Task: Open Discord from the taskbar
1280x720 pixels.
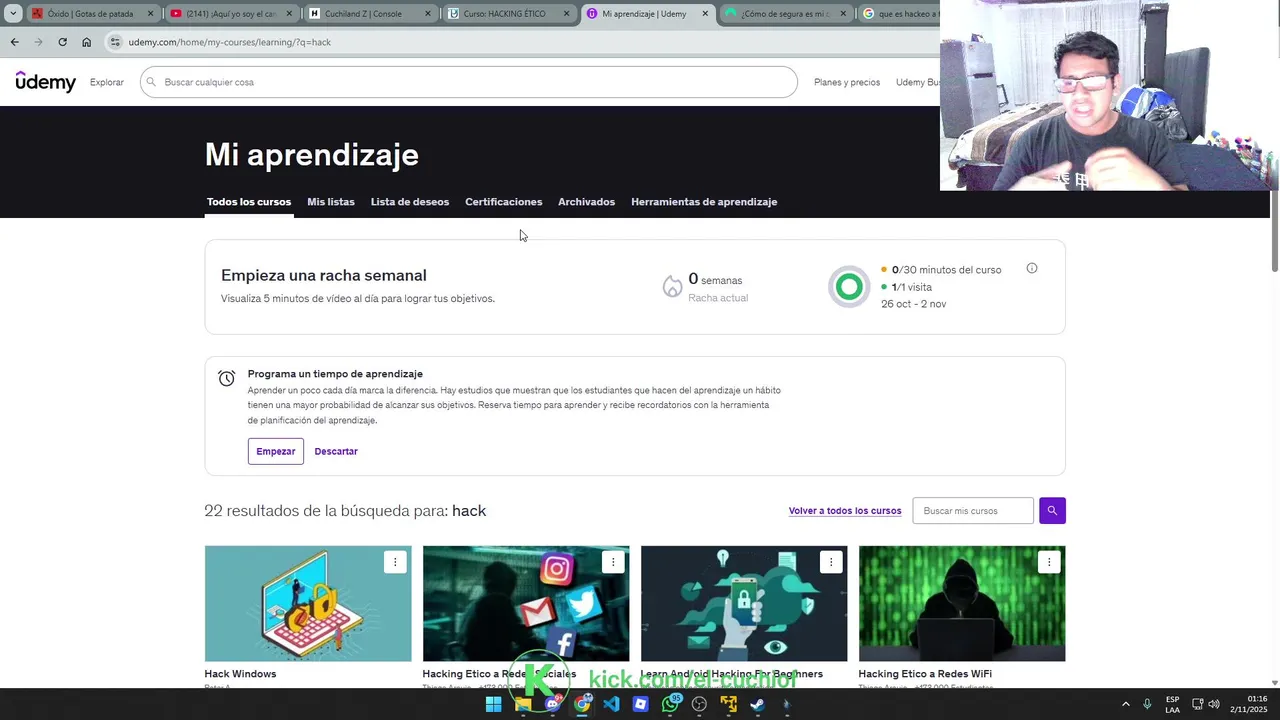Action: (x=552, y=704)
